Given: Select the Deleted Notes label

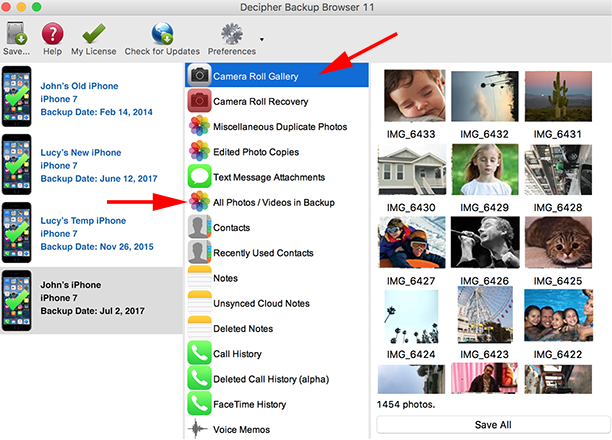Looking at the screenshot, I should coord(243,329).
